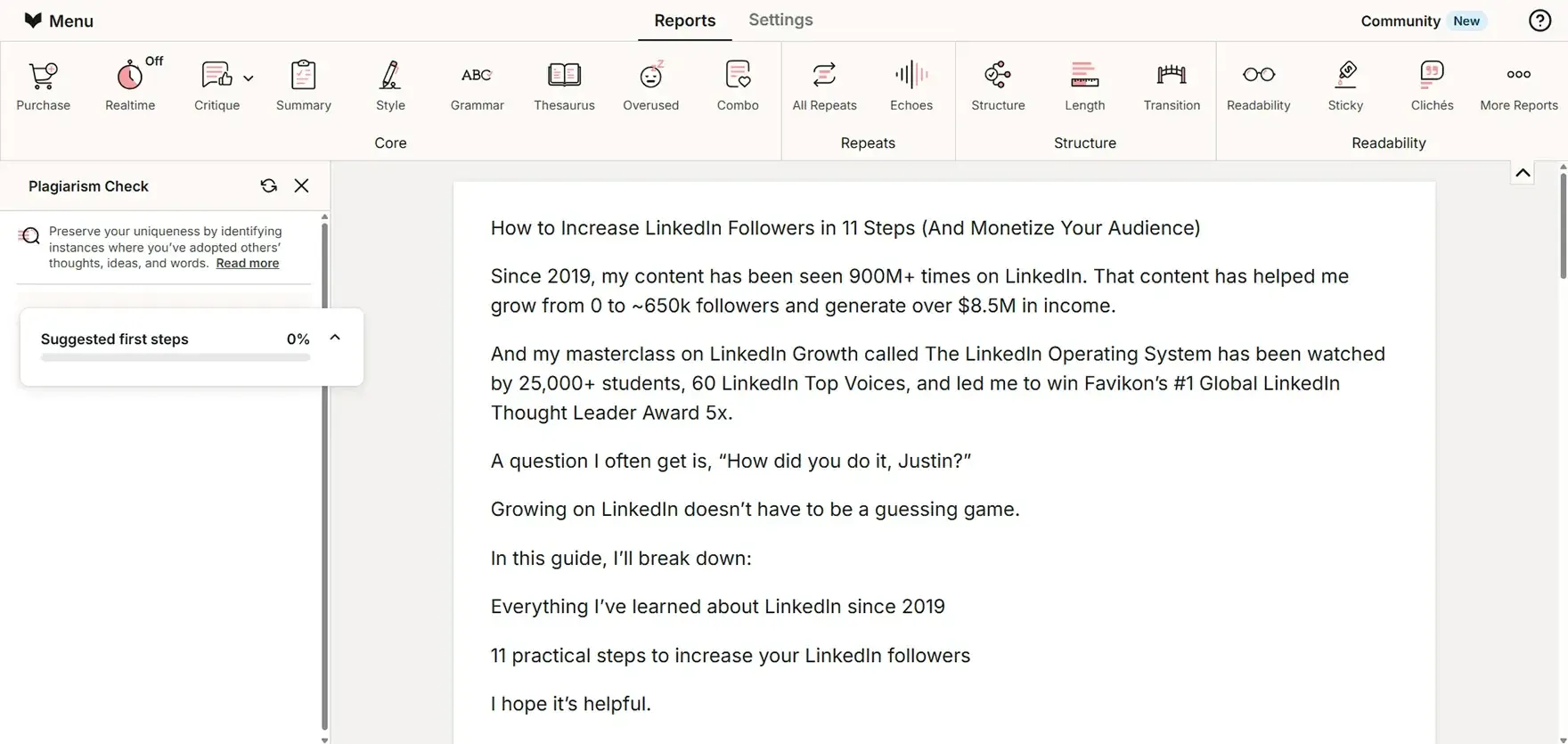Screen dimensions: 1568x744
Task: Refresh the Plagiarism Check panel
Action: [268, 185]
